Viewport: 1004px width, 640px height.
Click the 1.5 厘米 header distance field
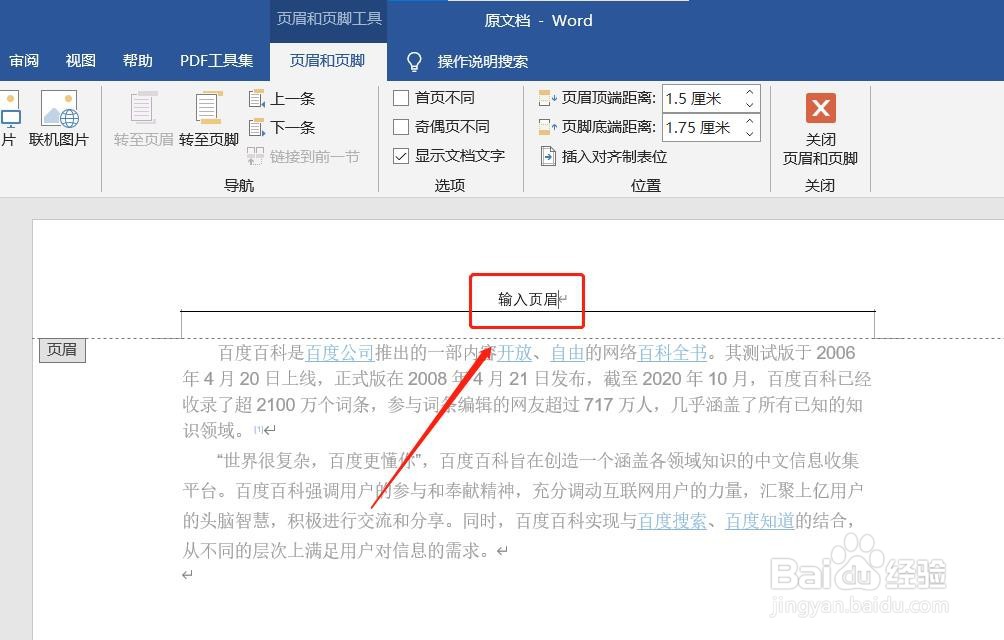point(702,99)
